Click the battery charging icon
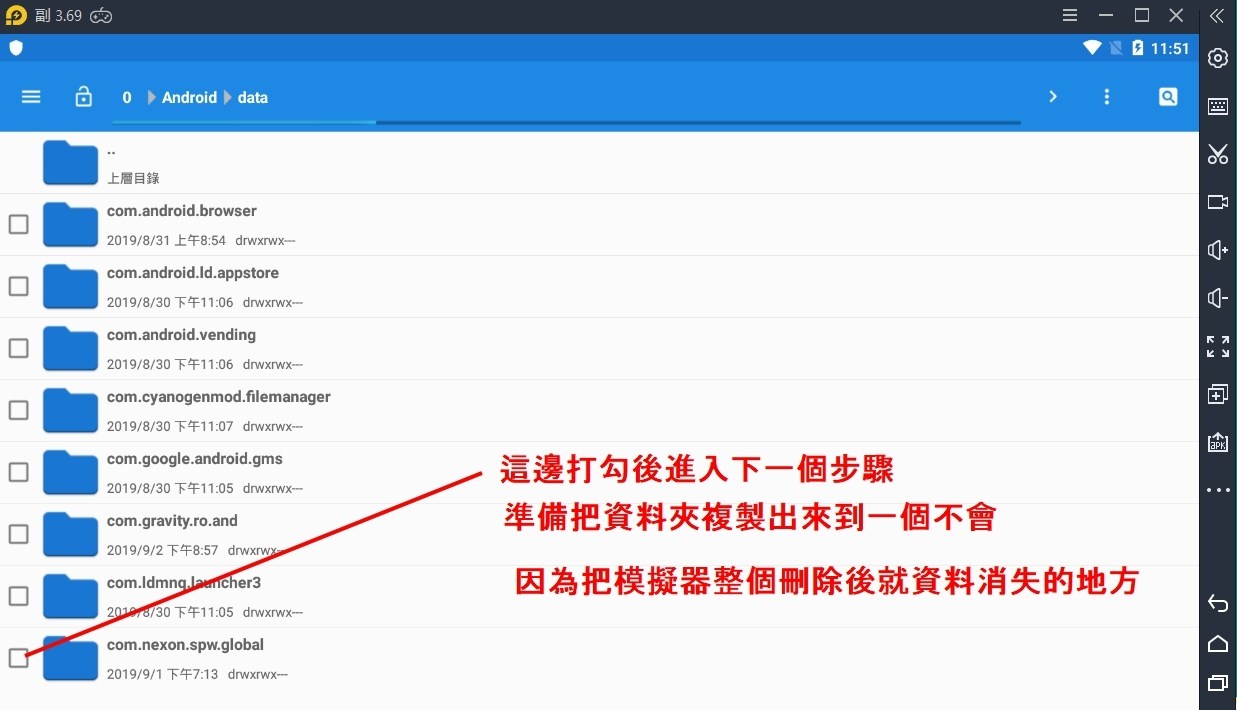 (x=1137, y=48)
